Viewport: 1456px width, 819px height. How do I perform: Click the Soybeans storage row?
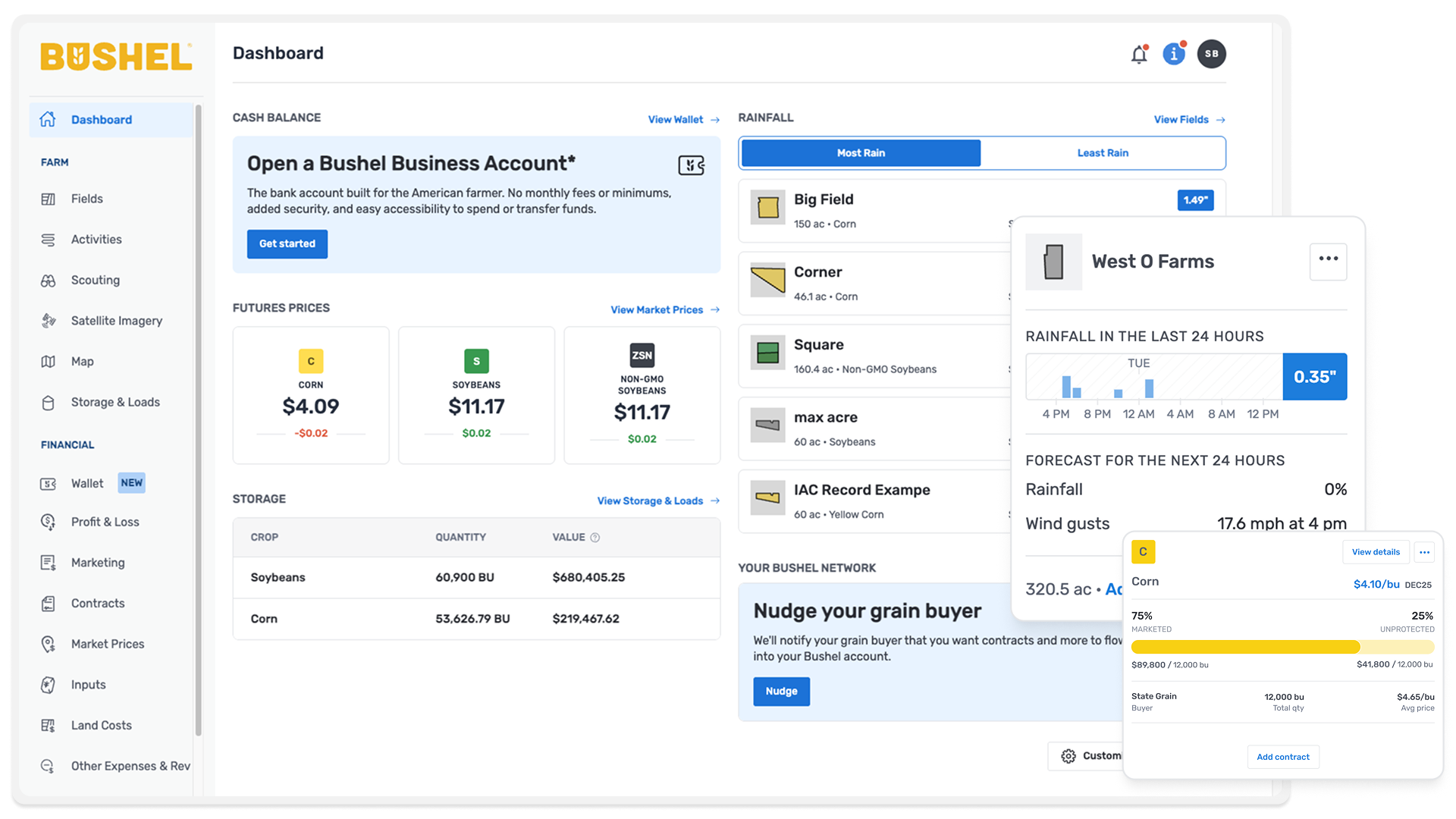tap(476, 578)
